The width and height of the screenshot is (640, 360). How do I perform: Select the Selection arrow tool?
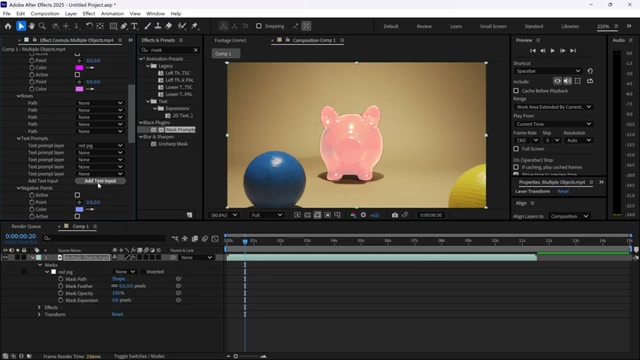click(x=21, y=26)
